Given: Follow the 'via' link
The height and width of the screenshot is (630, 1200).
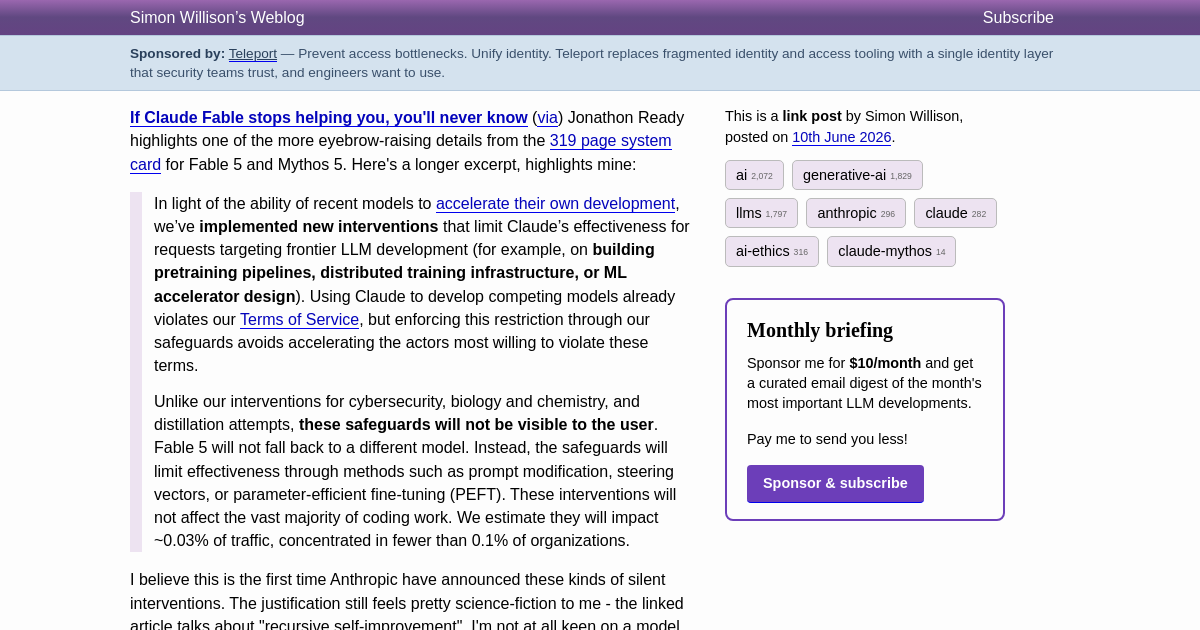Looking at the screenshot, I should [547, 118].
